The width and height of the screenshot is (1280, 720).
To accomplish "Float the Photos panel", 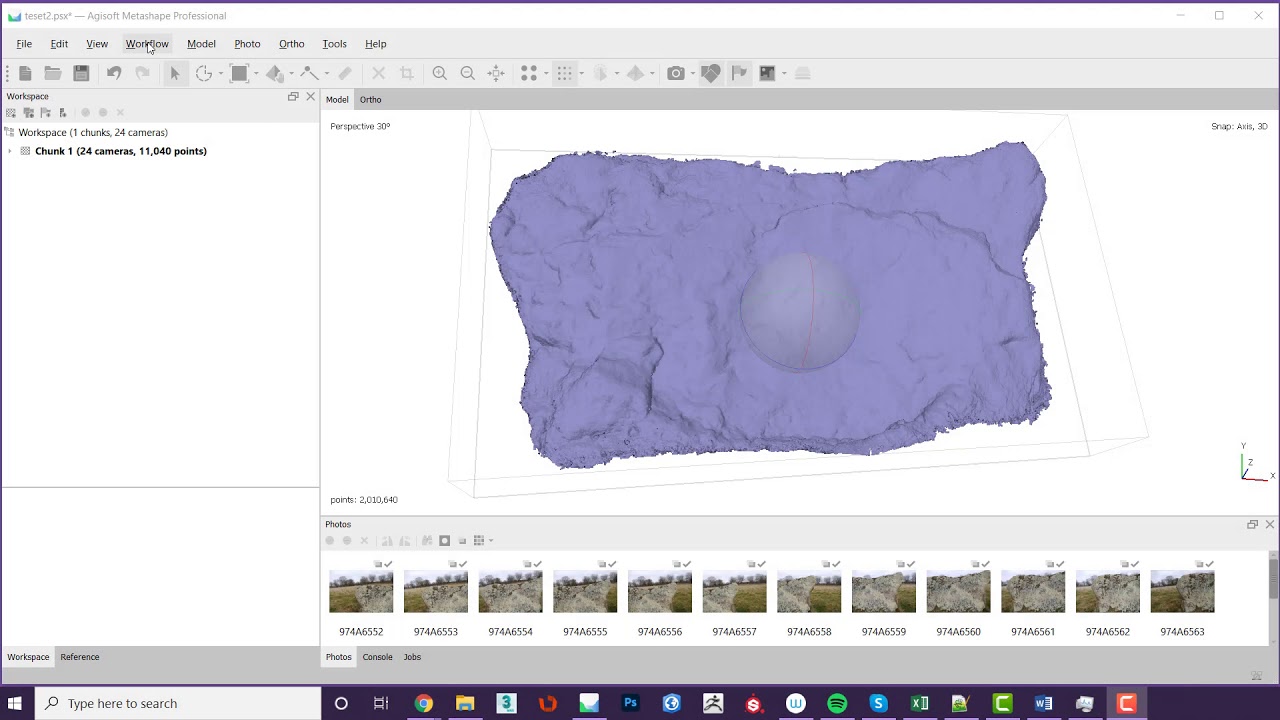I will point(1252,524).
